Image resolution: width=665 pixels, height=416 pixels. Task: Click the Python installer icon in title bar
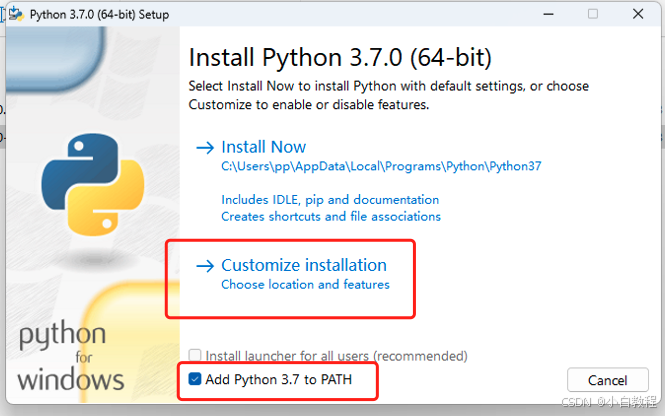[x=16, y=14]
